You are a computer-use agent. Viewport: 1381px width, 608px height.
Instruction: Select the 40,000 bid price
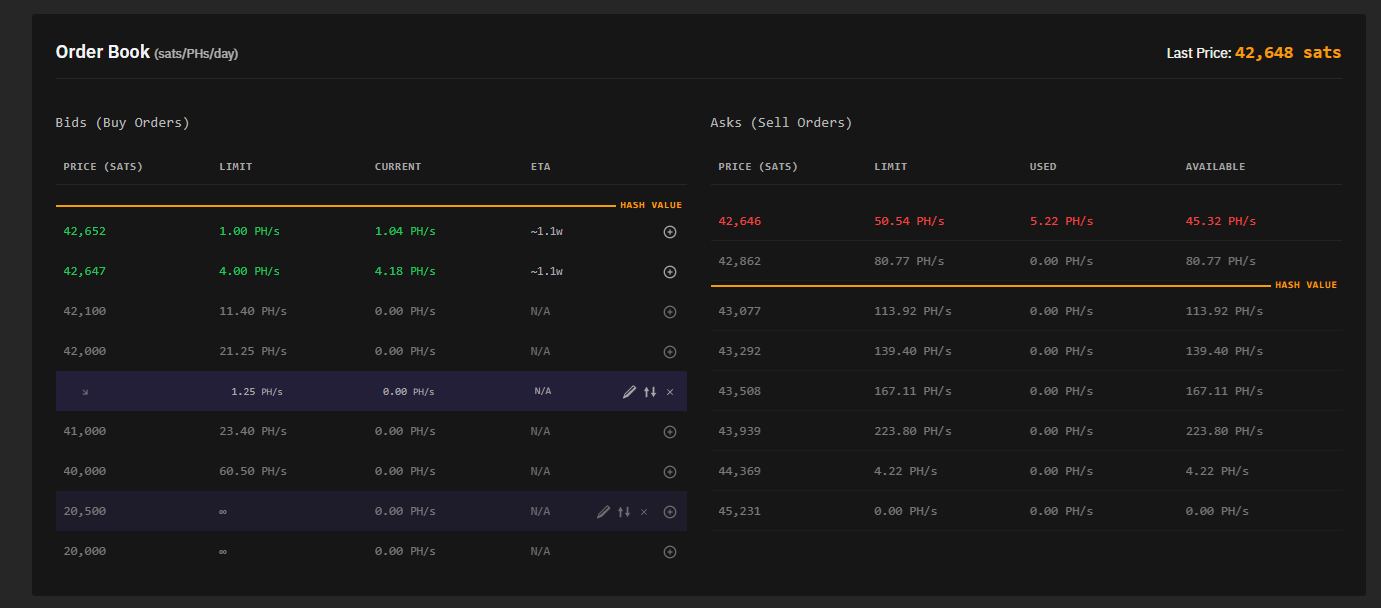[84, 471]
